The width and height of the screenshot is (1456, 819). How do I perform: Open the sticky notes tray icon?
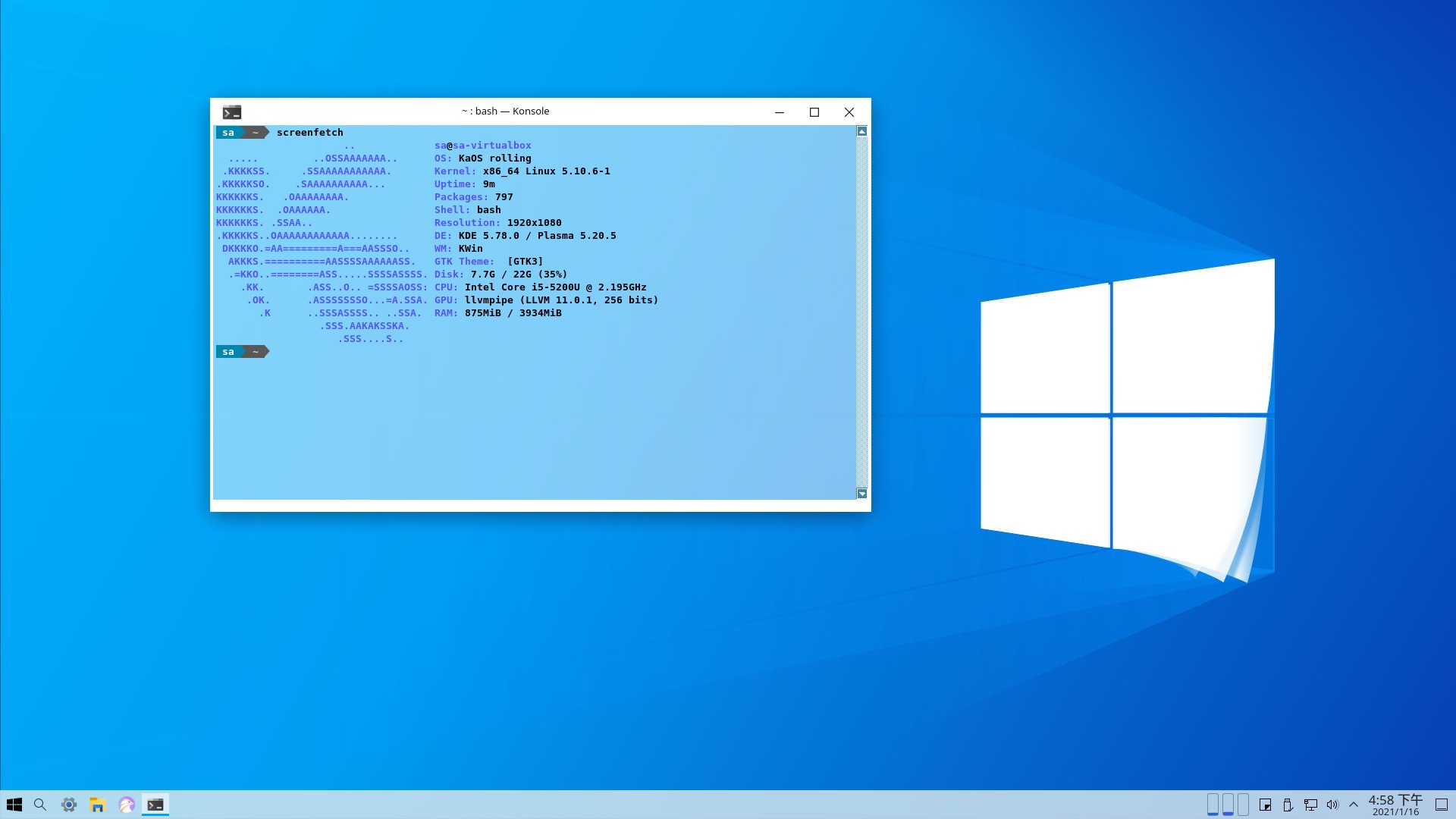pos(1265,805)
